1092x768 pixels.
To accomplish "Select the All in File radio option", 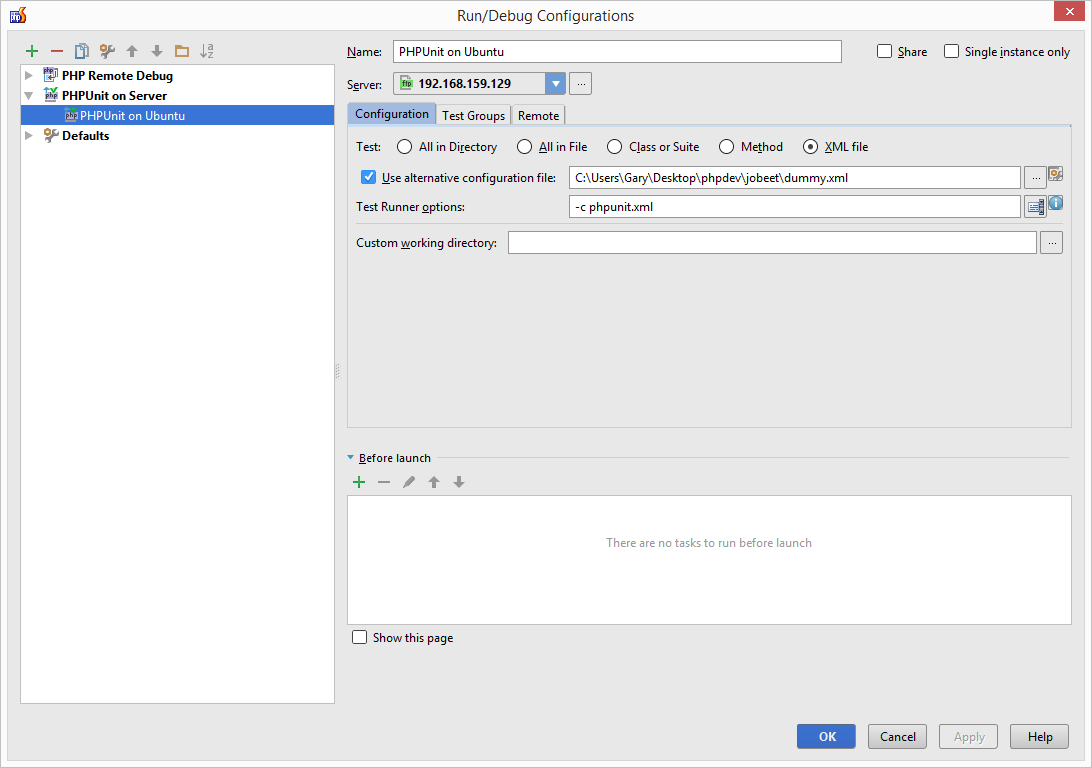I will click(524, 146).
